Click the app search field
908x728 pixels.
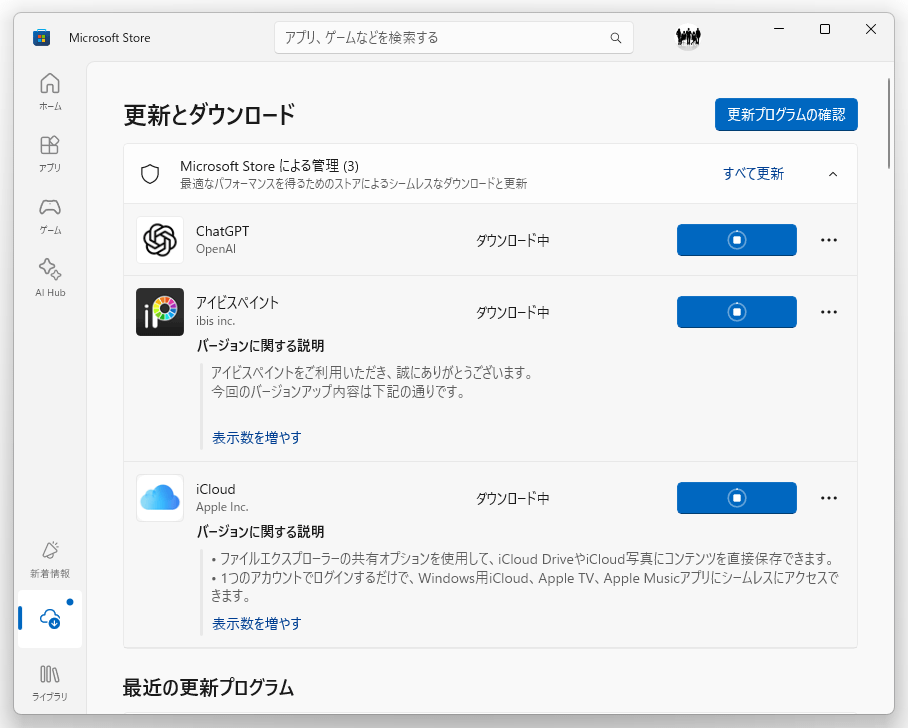pos(440,38)
